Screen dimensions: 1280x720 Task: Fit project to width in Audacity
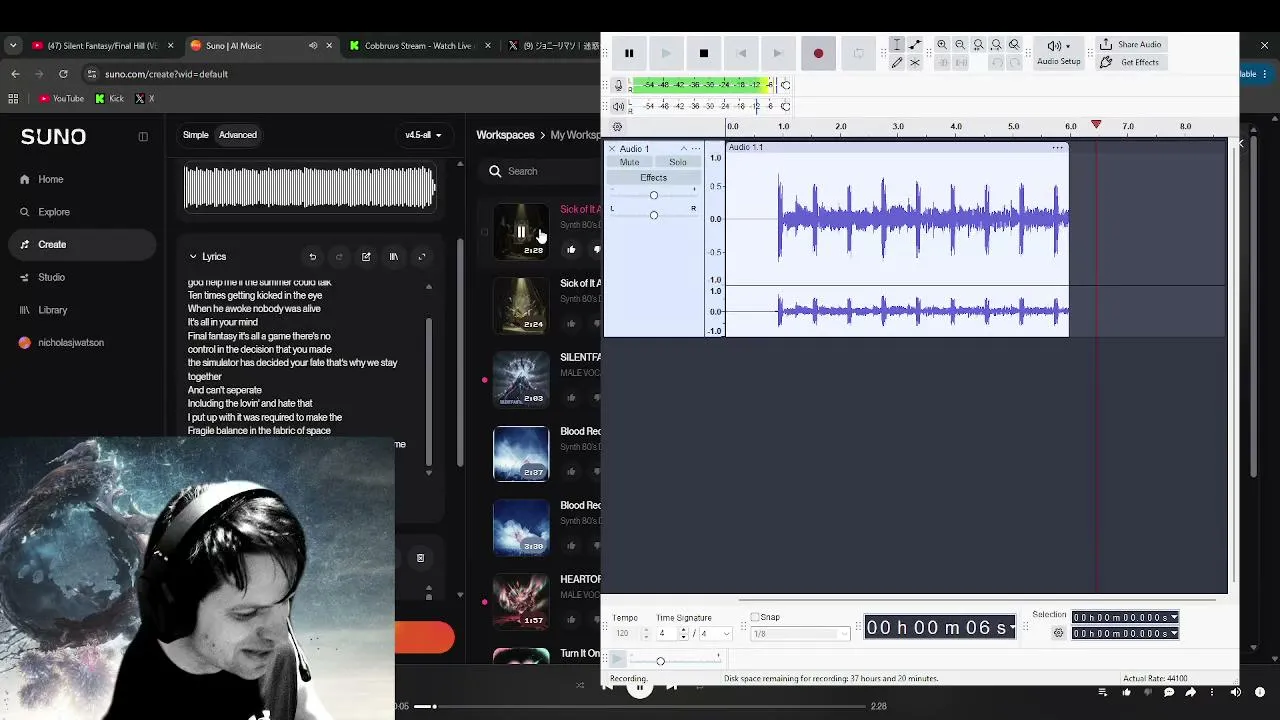[x=996, y=45]
